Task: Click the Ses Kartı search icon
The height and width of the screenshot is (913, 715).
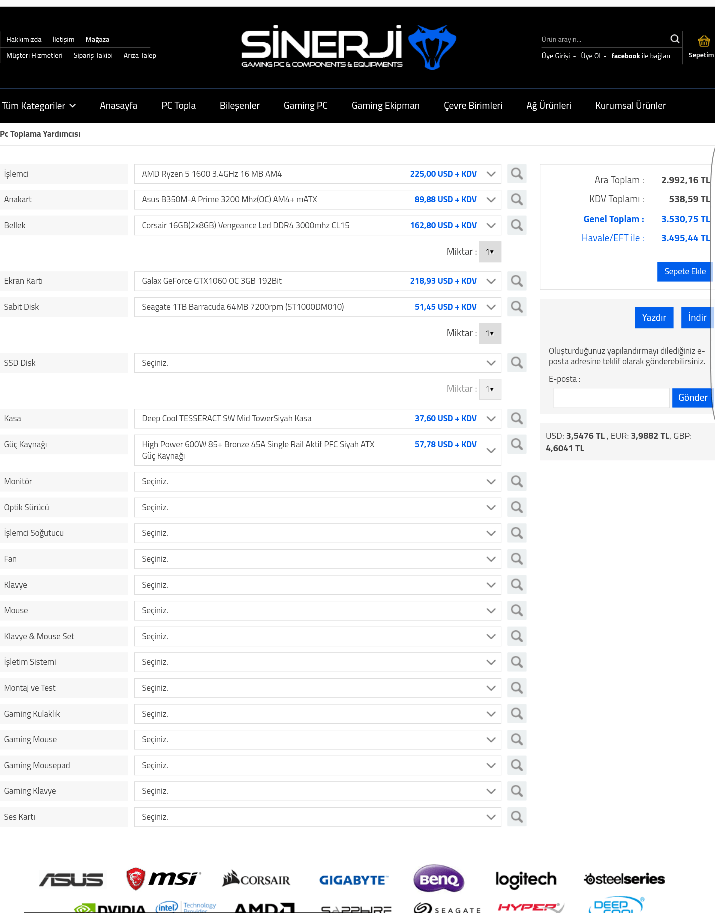Action: pos(516,817)
